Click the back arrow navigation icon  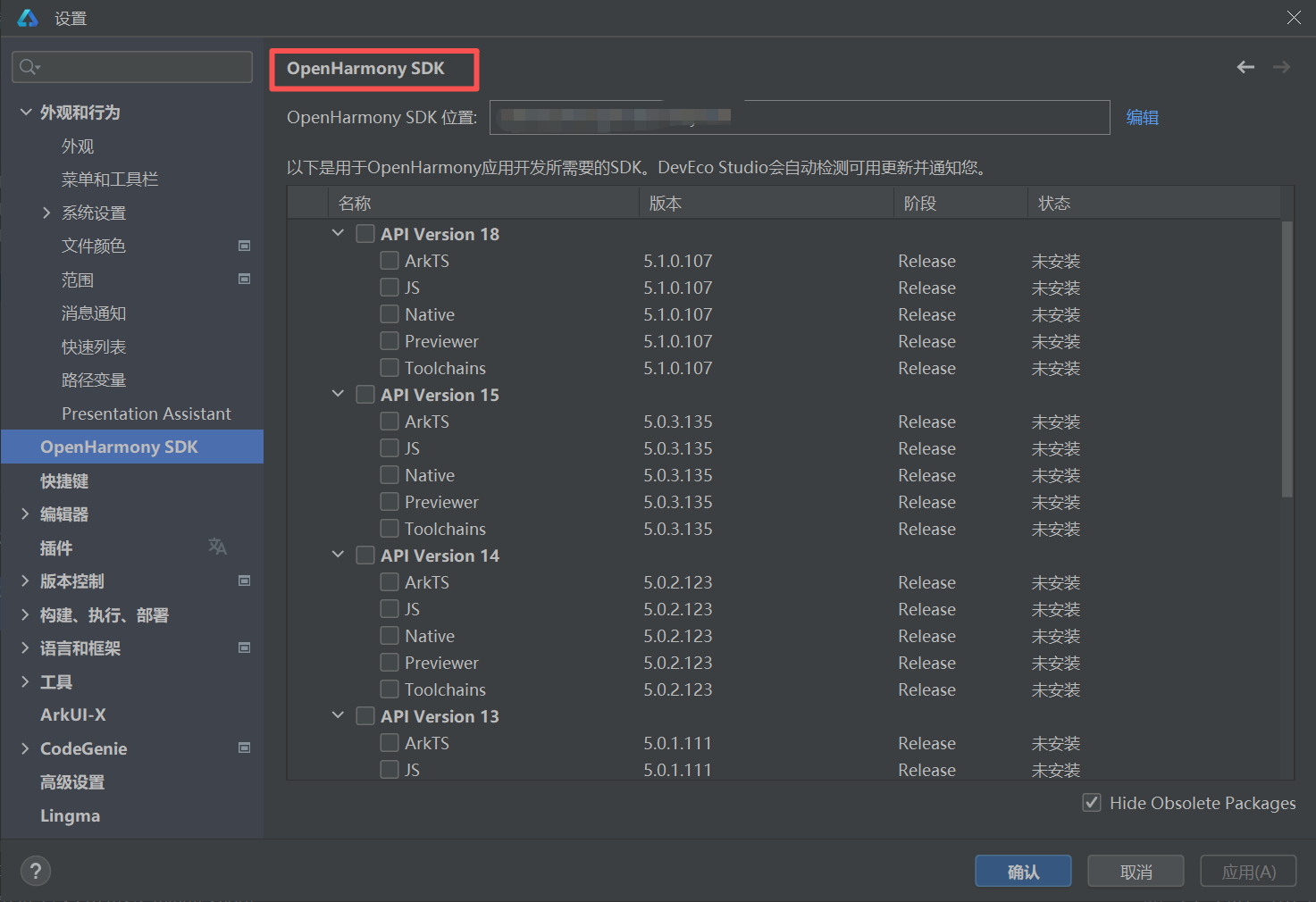coord(1245,67)
